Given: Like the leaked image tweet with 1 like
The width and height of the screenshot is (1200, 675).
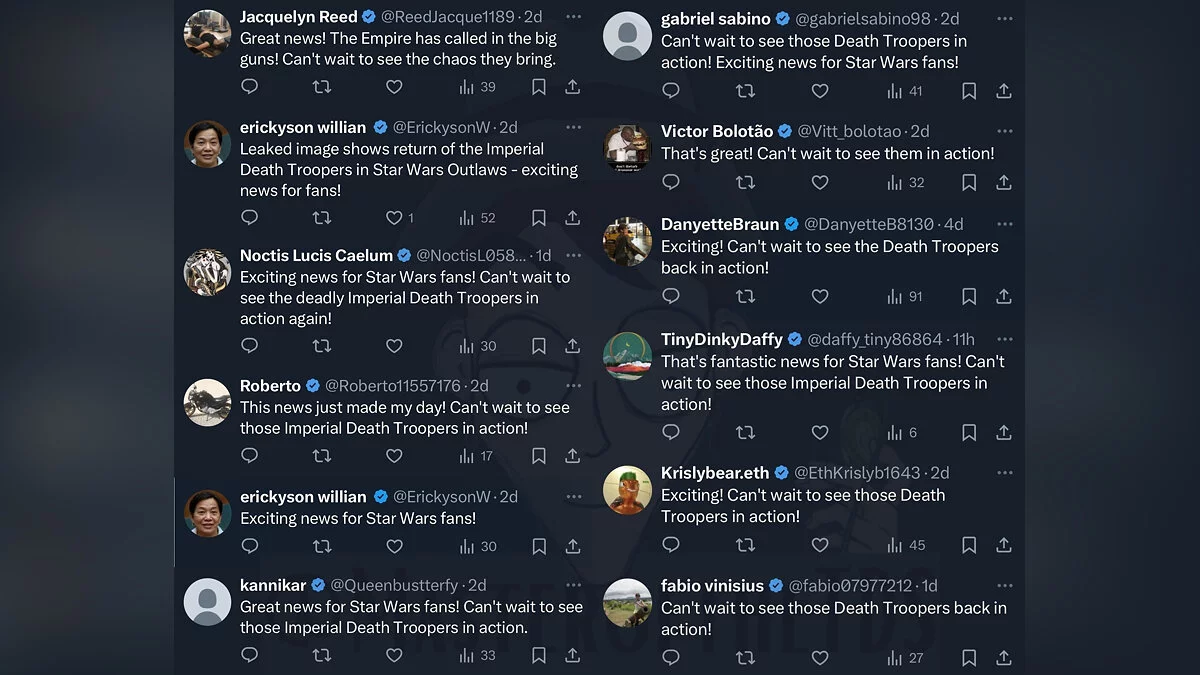Looking at the screenshot, I should click(x=396, y=218).
